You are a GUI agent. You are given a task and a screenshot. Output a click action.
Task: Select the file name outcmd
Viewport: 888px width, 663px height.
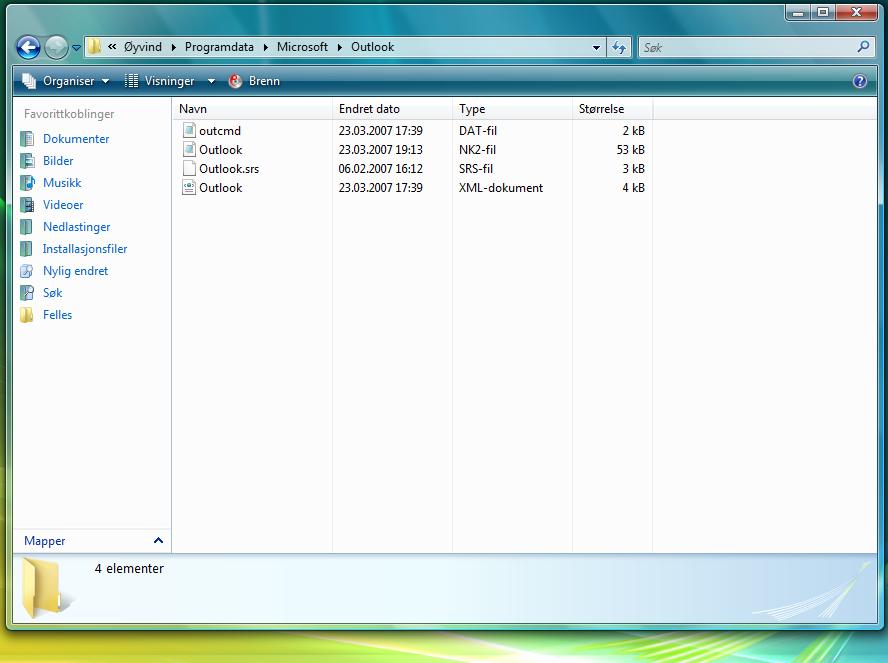click(x=220, y=131)
